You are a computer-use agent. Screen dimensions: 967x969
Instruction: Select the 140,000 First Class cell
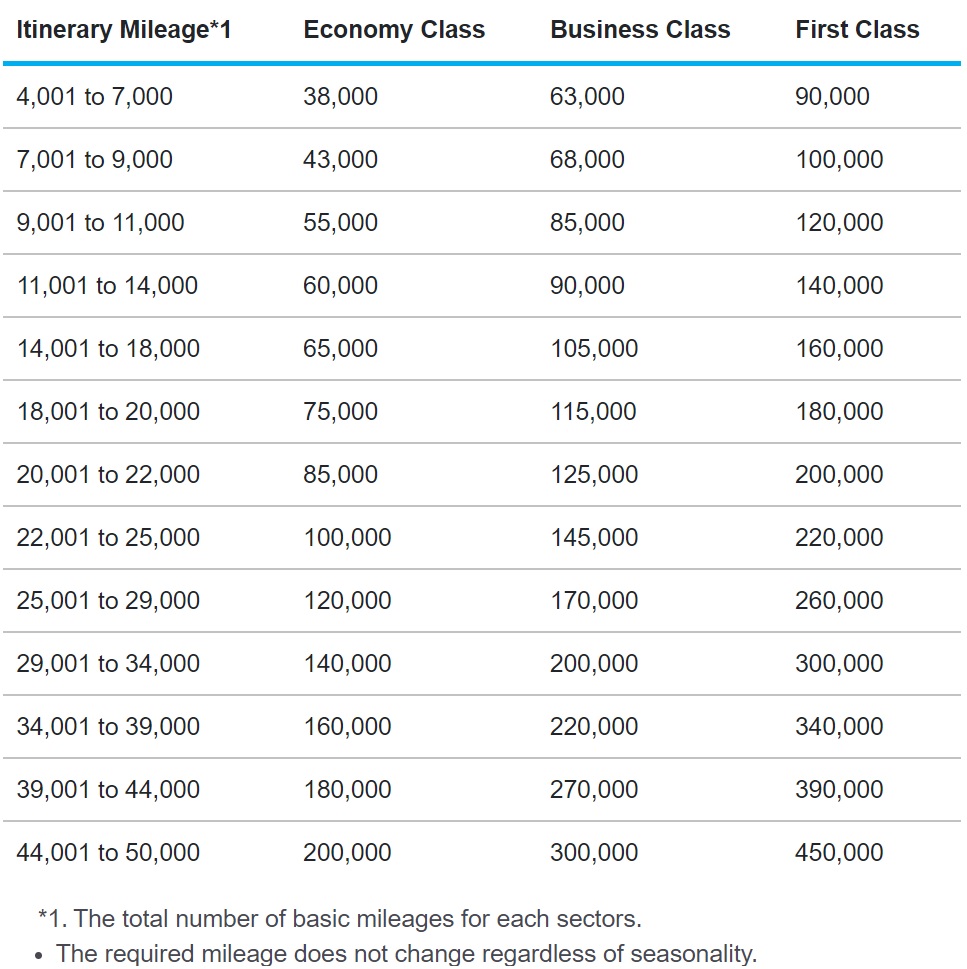(839, 286)
